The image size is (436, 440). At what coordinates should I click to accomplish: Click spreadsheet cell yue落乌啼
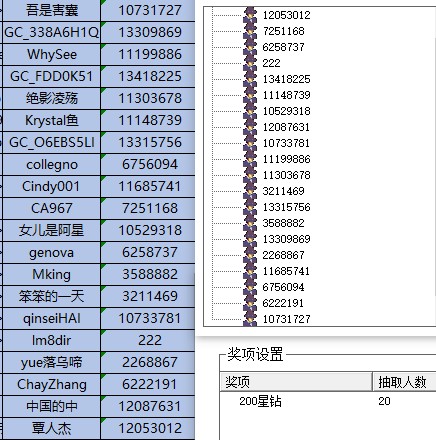pos(51,362)
